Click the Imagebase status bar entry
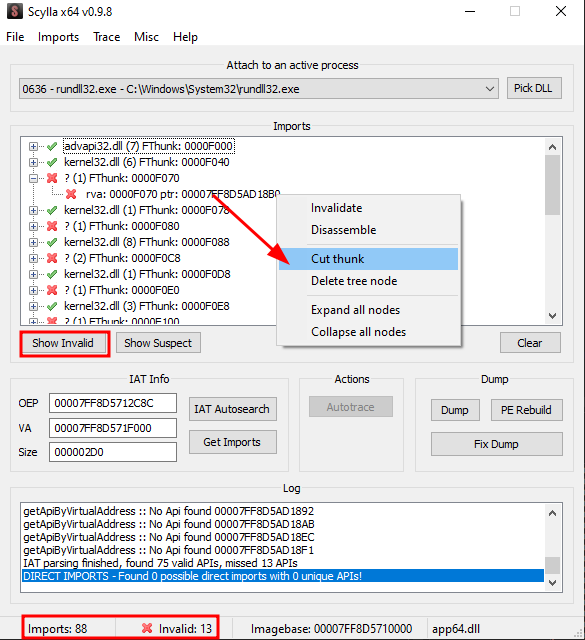The width and height of the screenshot is (585, 640). [331, 629]
